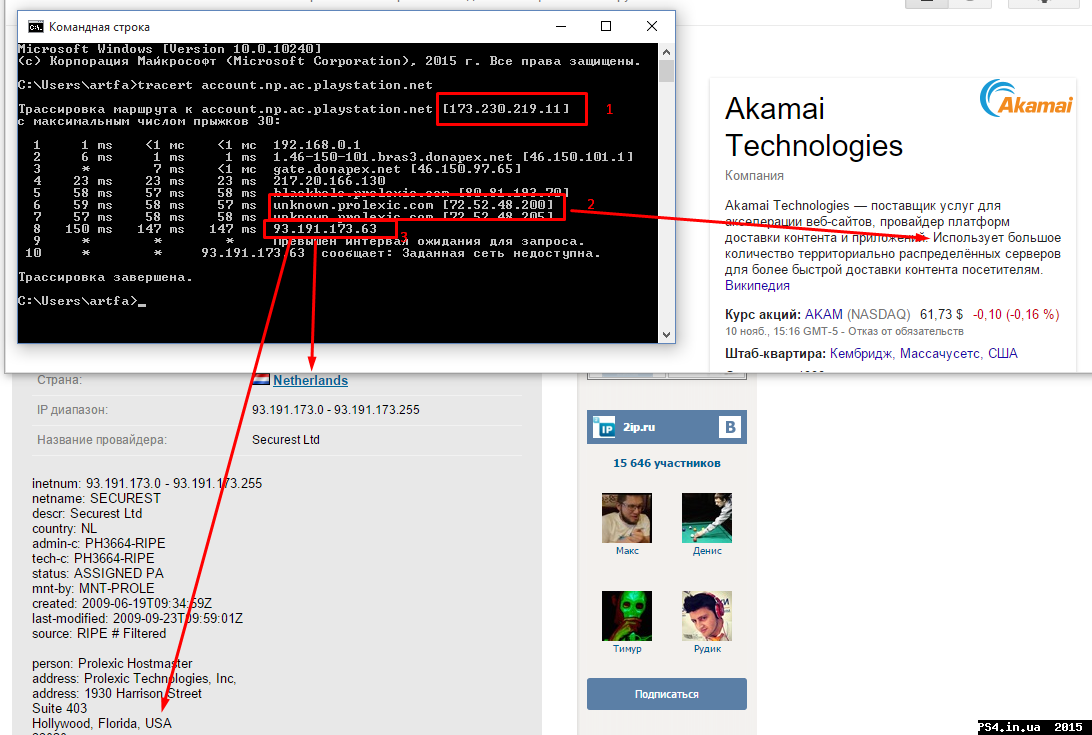The image size is (1092, 735).
Task: Click the inetnum: whois line
Action: coord(147,483)
